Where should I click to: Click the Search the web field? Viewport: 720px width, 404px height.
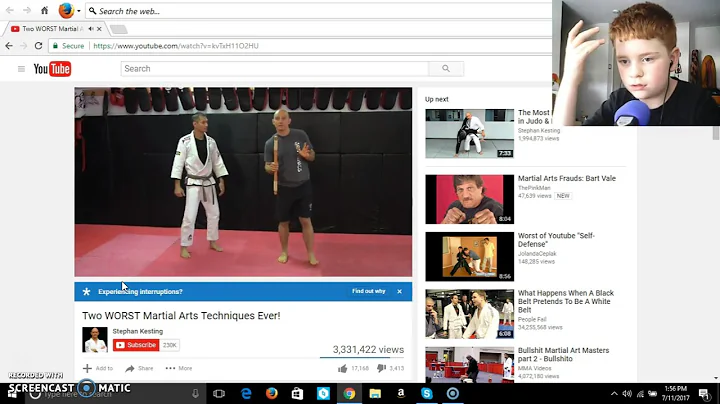pyautogui.click(x=319, y=11)
